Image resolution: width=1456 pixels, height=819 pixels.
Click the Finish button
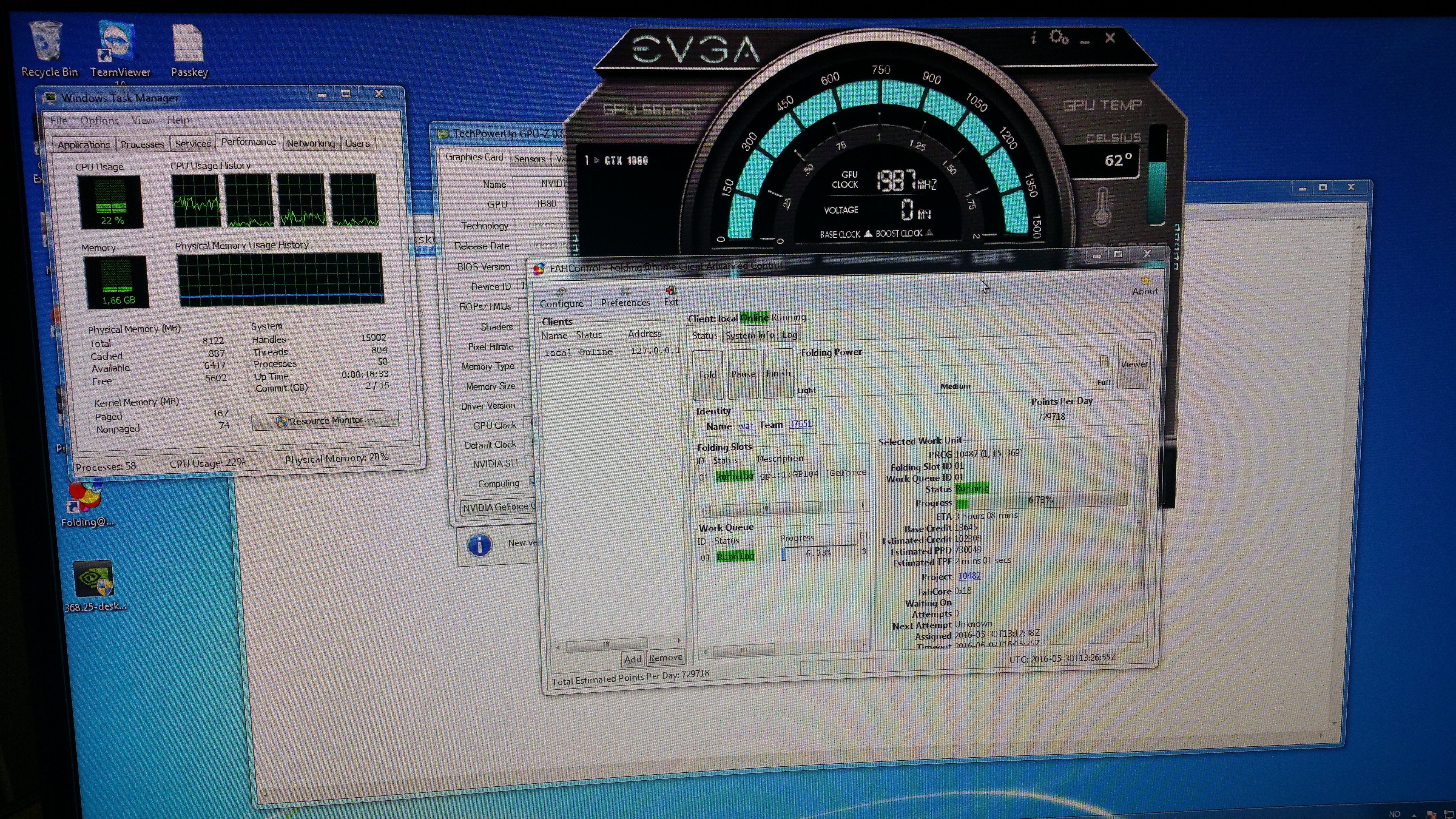click(778, 373)
